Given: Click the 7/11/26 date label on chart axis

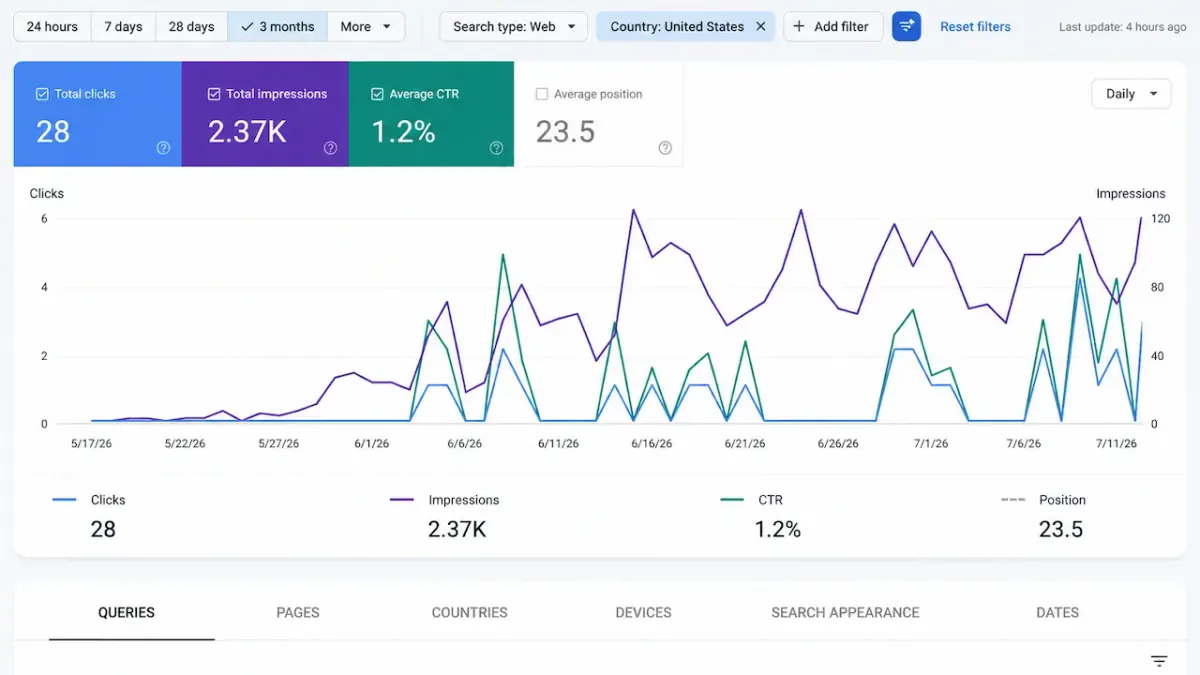Looking at the screenshot, I should point(1116,443).
